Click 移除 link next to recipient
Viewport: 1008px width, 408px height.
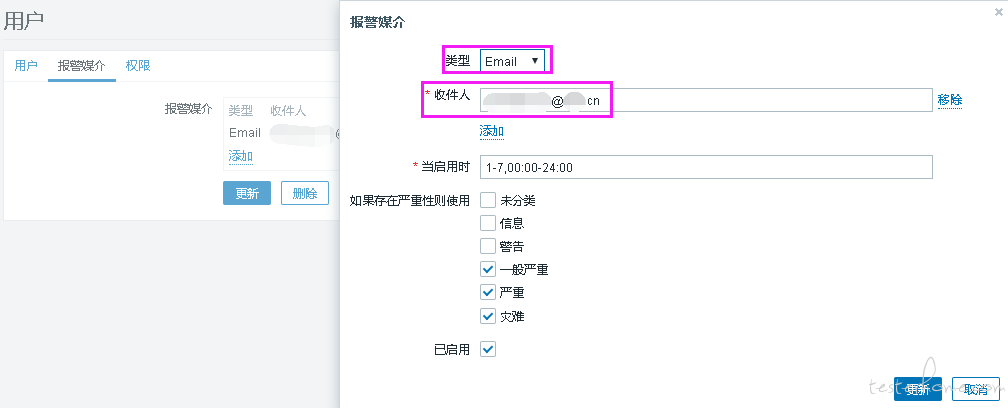950,100
